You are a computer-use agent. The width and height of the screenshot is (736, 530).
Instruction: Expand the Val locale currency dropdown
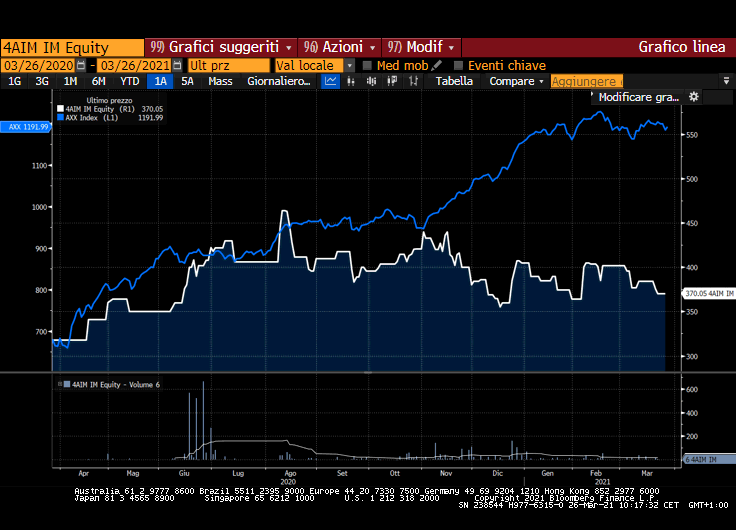point(349,65)
